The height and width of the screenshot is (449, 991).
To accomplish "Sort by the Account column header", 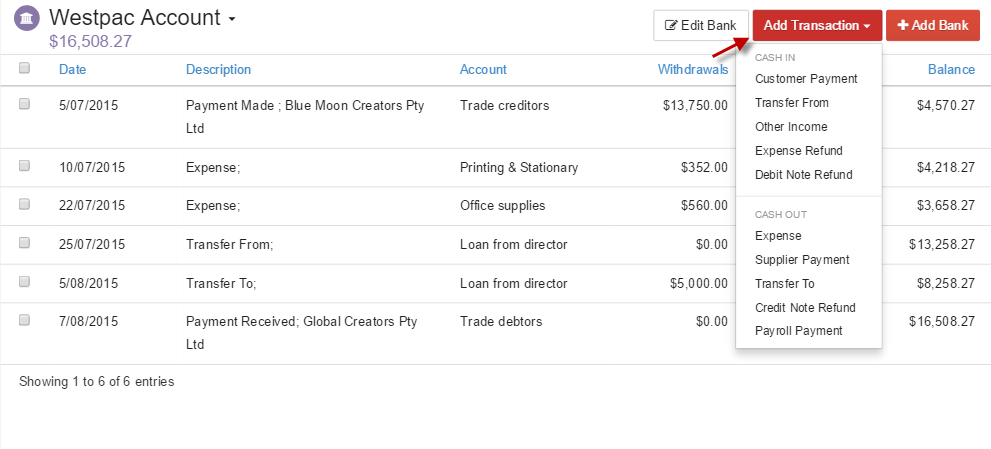I will click(483, 70).
